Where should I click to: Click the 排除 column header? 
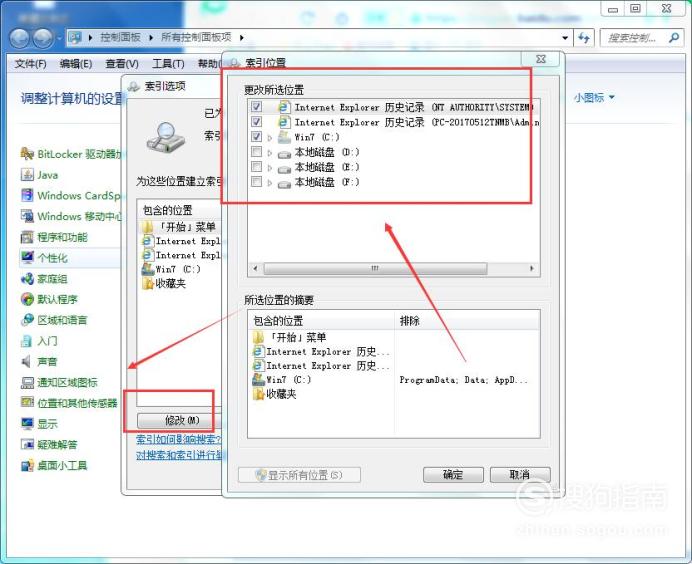pyautogui.click(x=467, y=321)
